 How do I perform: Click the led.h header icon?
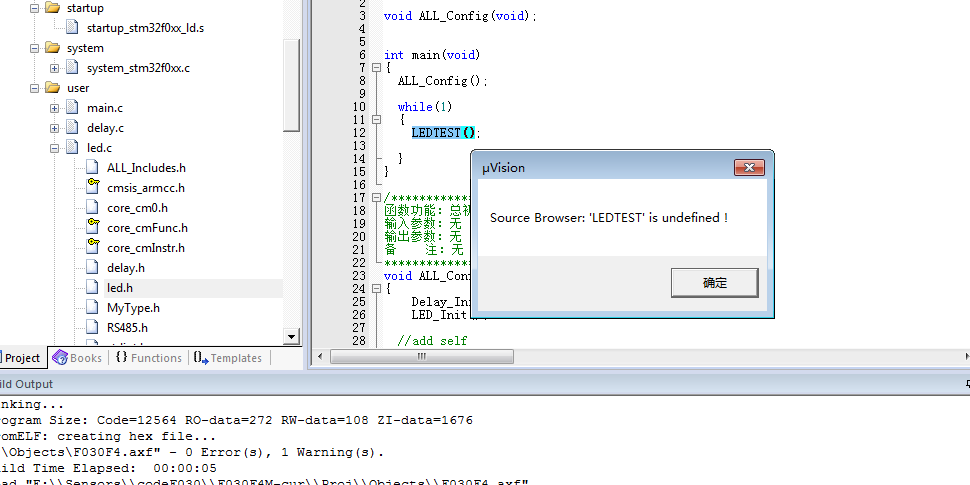pyautogui.click(x=92, y=288)
